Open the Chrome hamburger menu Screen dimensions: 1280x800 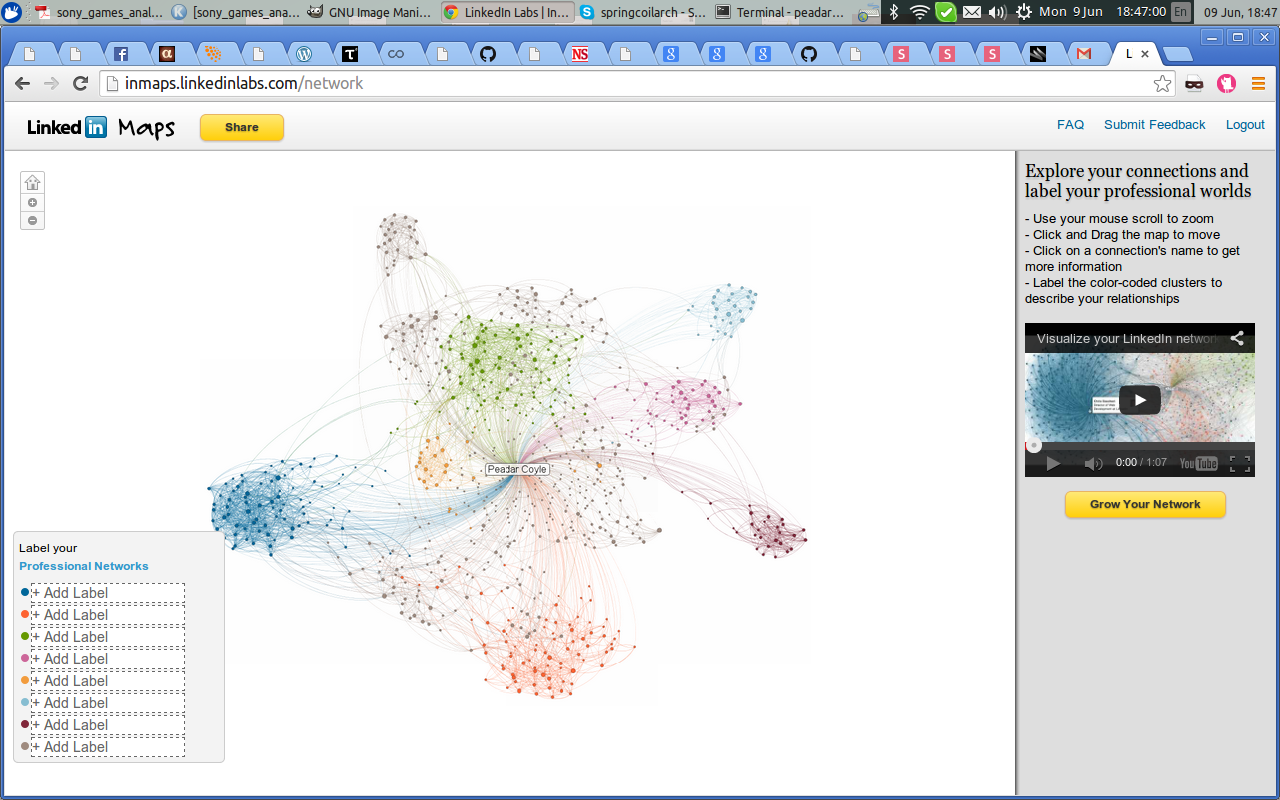tap(1258, 84)
